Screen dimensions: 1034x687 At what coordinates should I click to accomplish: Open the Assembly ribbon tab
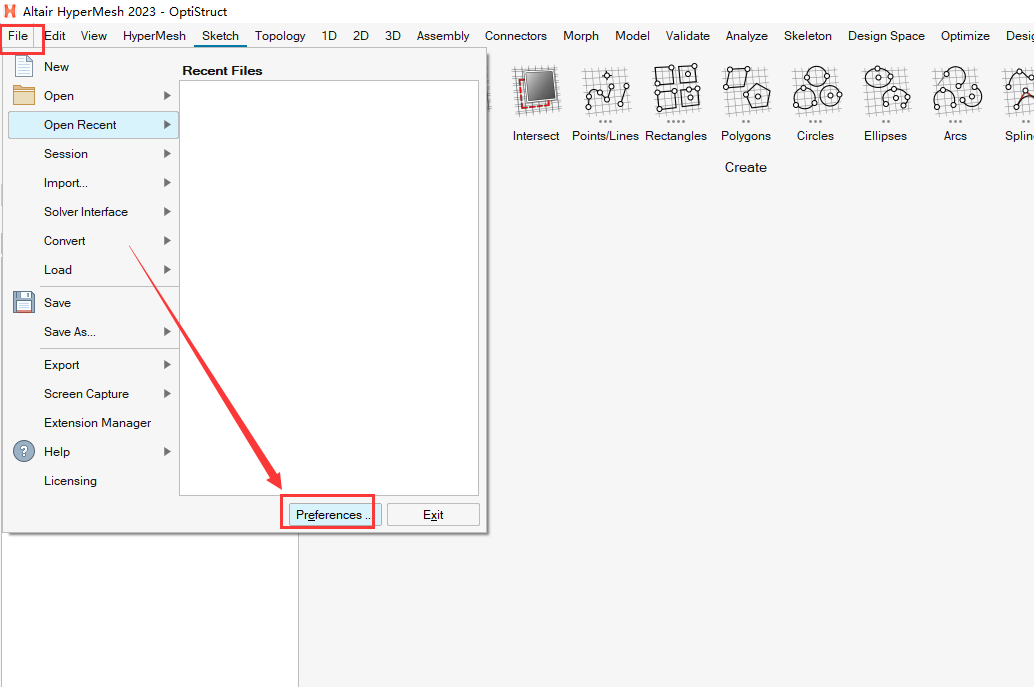442,36
